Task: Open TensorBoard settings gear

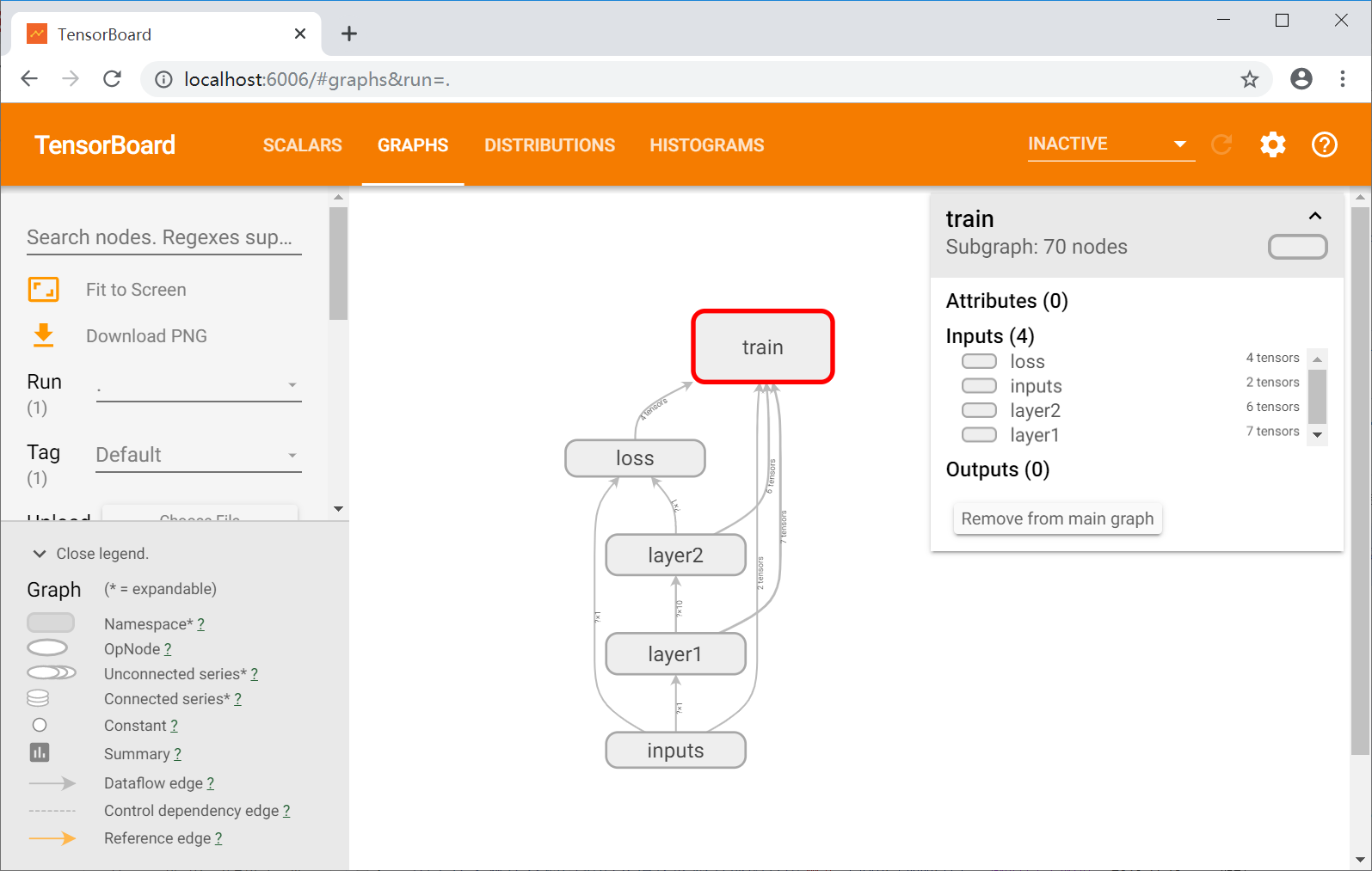Action: point(1273,144)
